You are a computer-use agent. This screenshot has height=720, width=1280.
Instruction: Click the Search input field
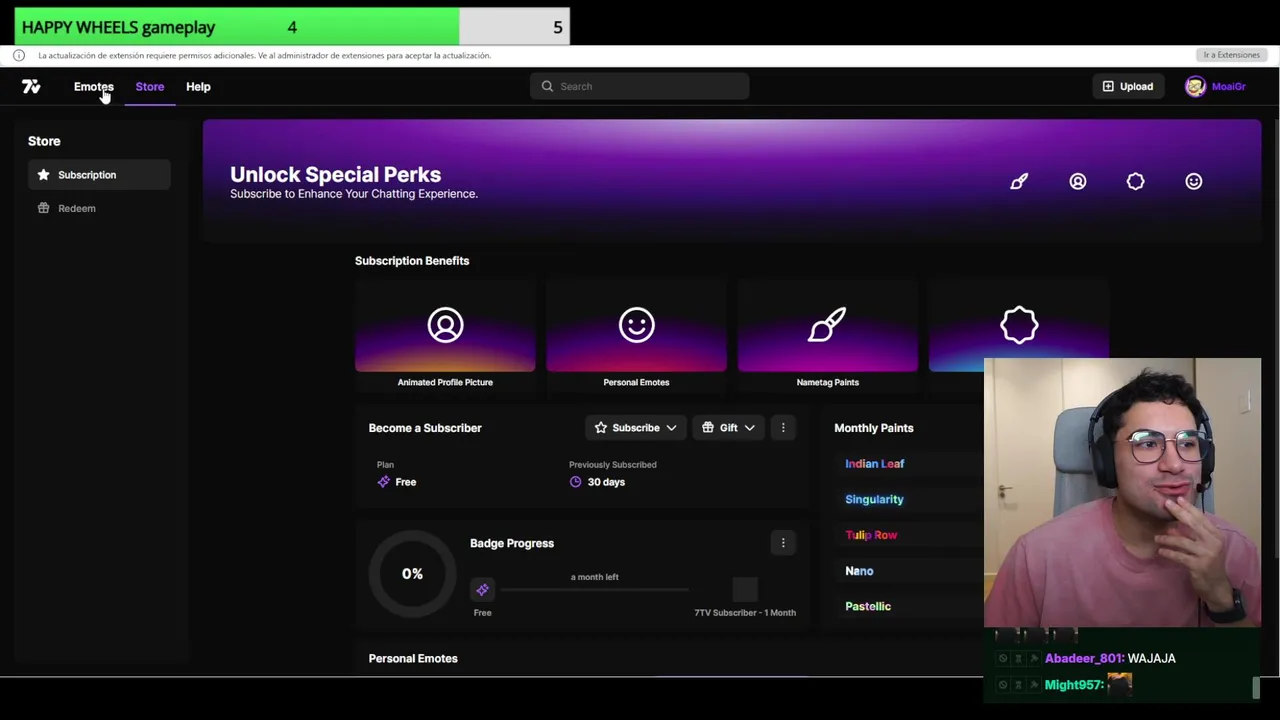[x=639, y=86]
